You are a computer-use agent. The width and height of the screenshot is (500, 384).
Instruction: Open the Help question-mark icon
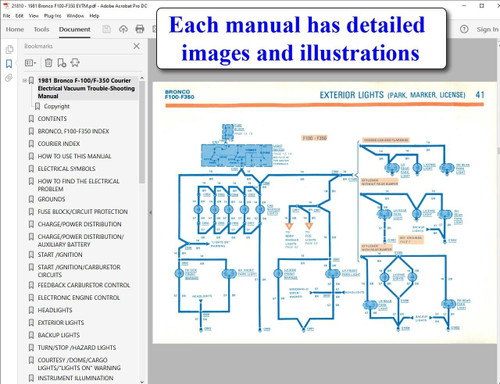464,29
